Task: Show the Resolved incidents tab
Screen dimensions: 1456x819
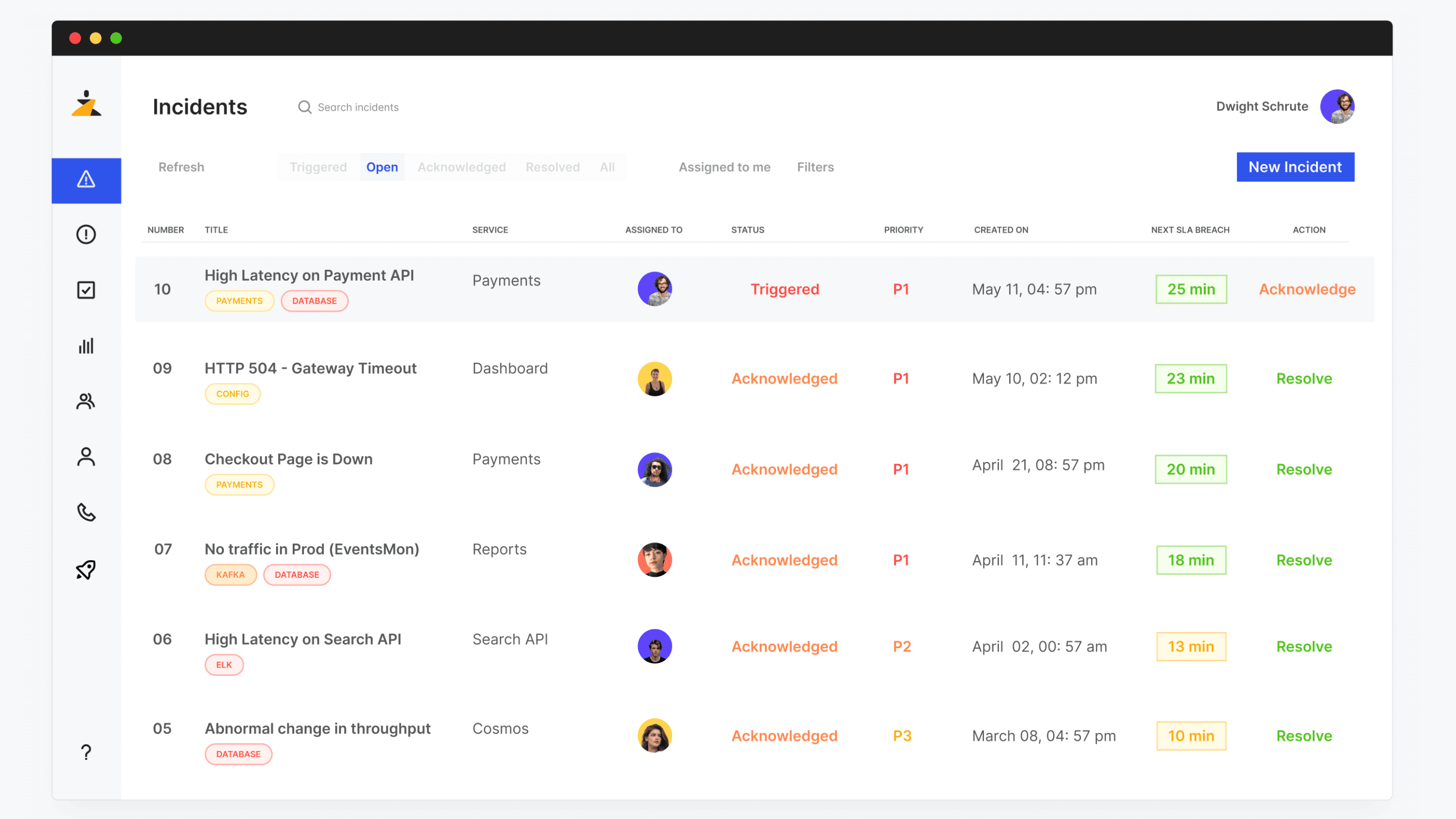Action: (552, 167)
